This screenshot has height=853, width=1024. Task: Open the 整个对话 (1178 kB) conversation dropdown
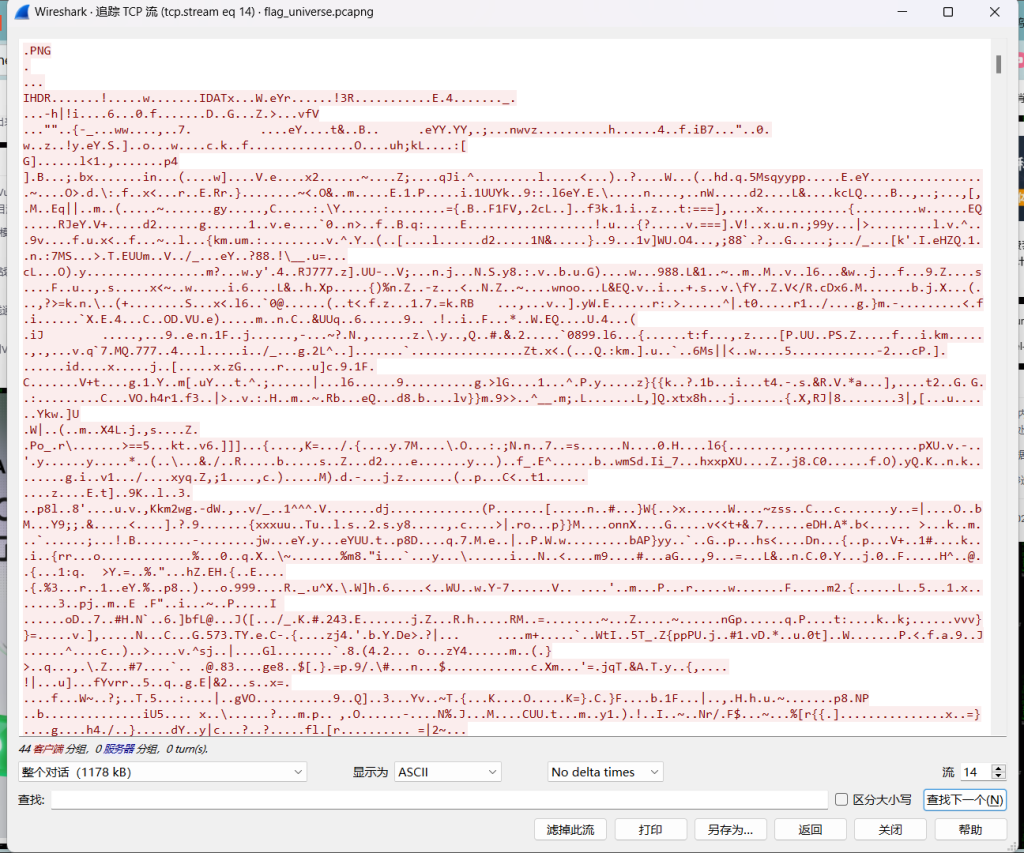click(162, 772)
